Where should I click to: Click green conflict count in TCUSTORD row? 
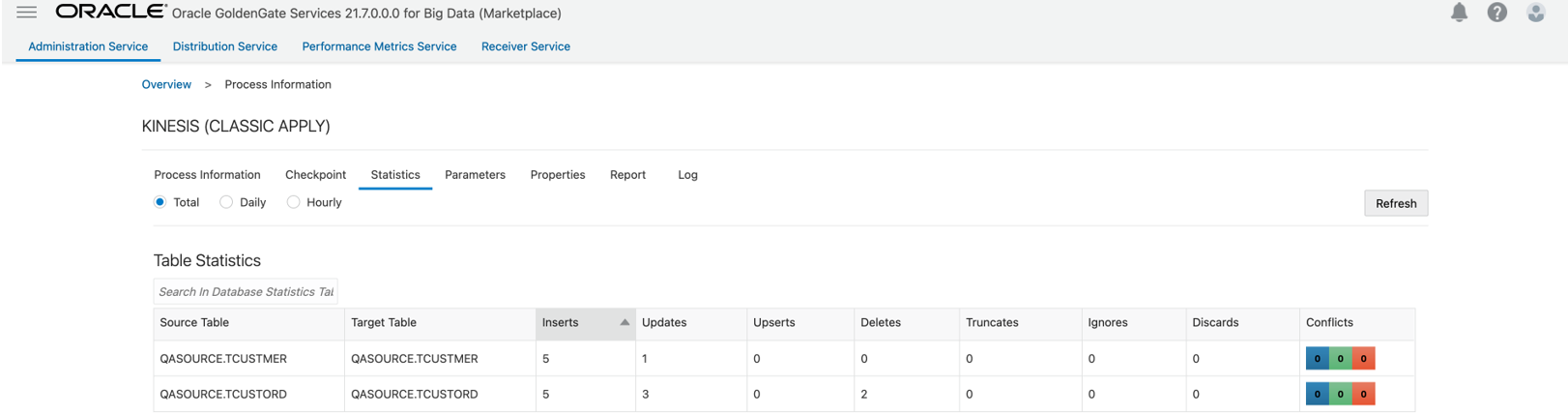tap(1340, 394)
